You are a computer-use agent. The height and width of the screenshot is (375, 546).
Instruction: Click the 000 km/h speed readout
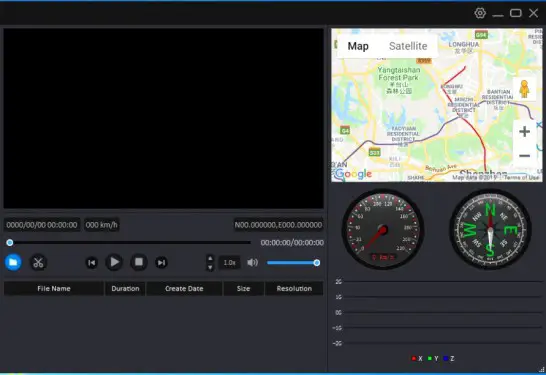click(102, 225)
